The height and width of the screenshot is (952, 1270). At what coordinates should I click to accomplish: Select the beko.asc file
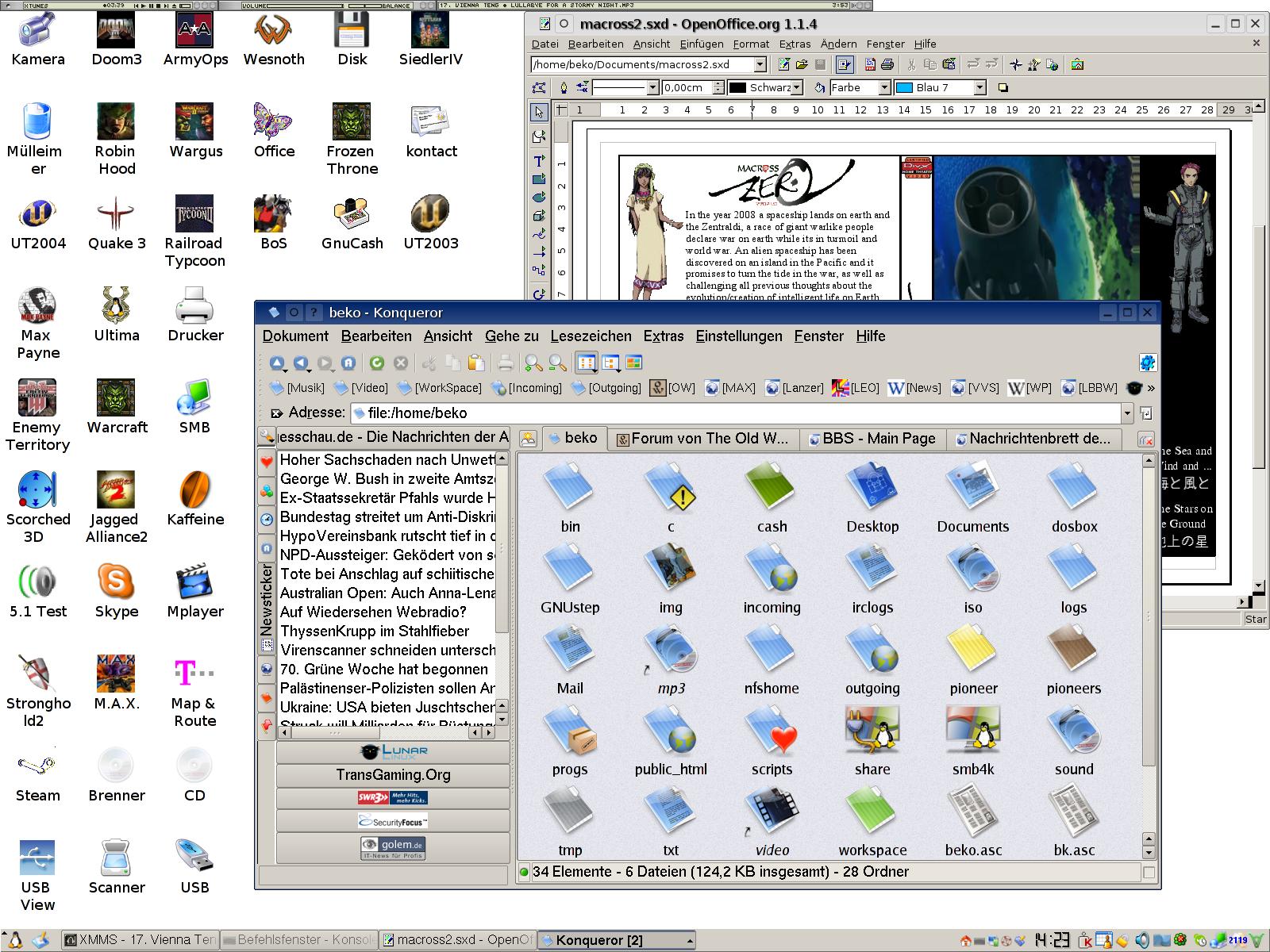coord(973,821)
